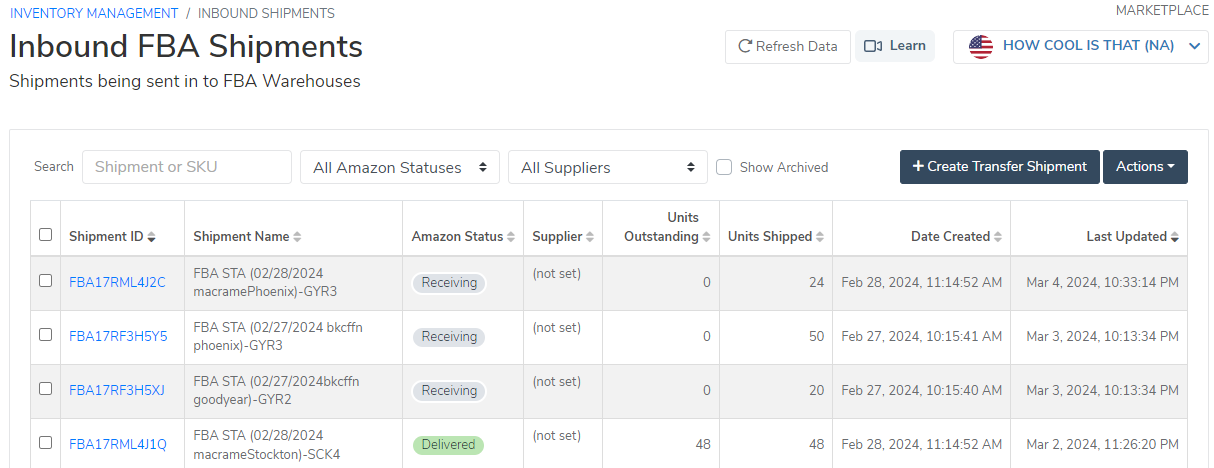The height and width of the screenshot is (468, 1214).
Task: Sort by Shipment ID column arrows
Action: [152, 237]
